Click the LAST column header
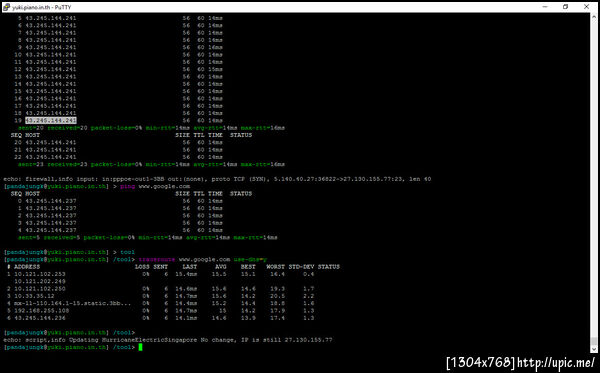Image resolution: width=600 pixels, height=373 pixels. (x=189, y=267)
